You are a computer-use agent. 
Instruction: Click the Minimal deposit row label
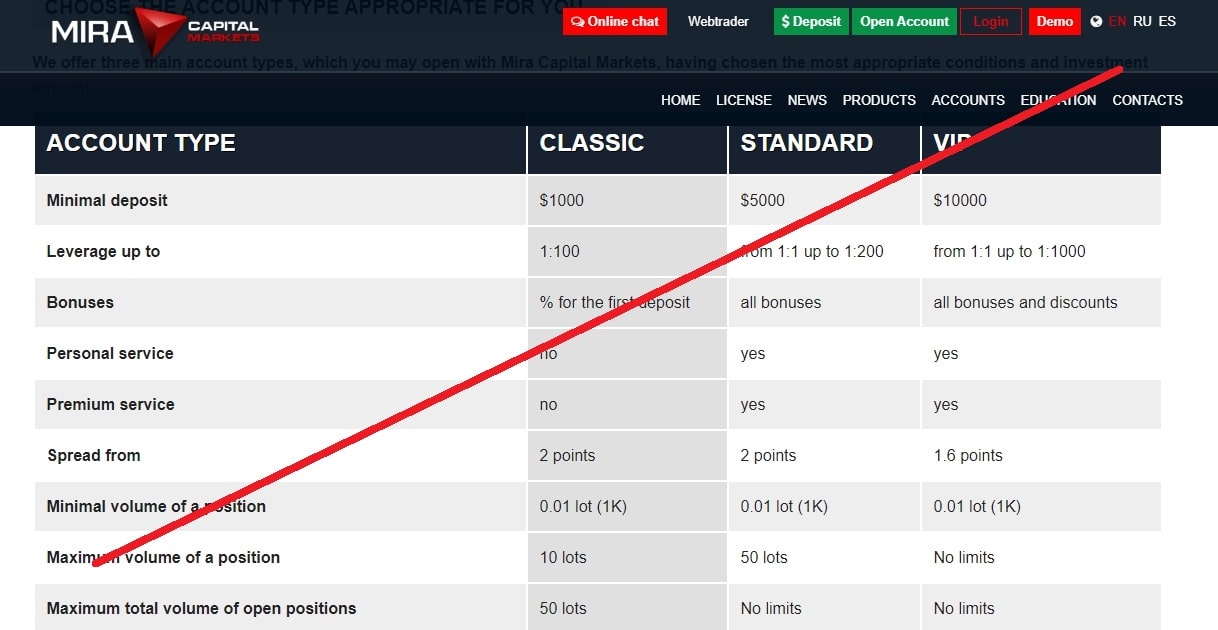(x=107, y=200)
